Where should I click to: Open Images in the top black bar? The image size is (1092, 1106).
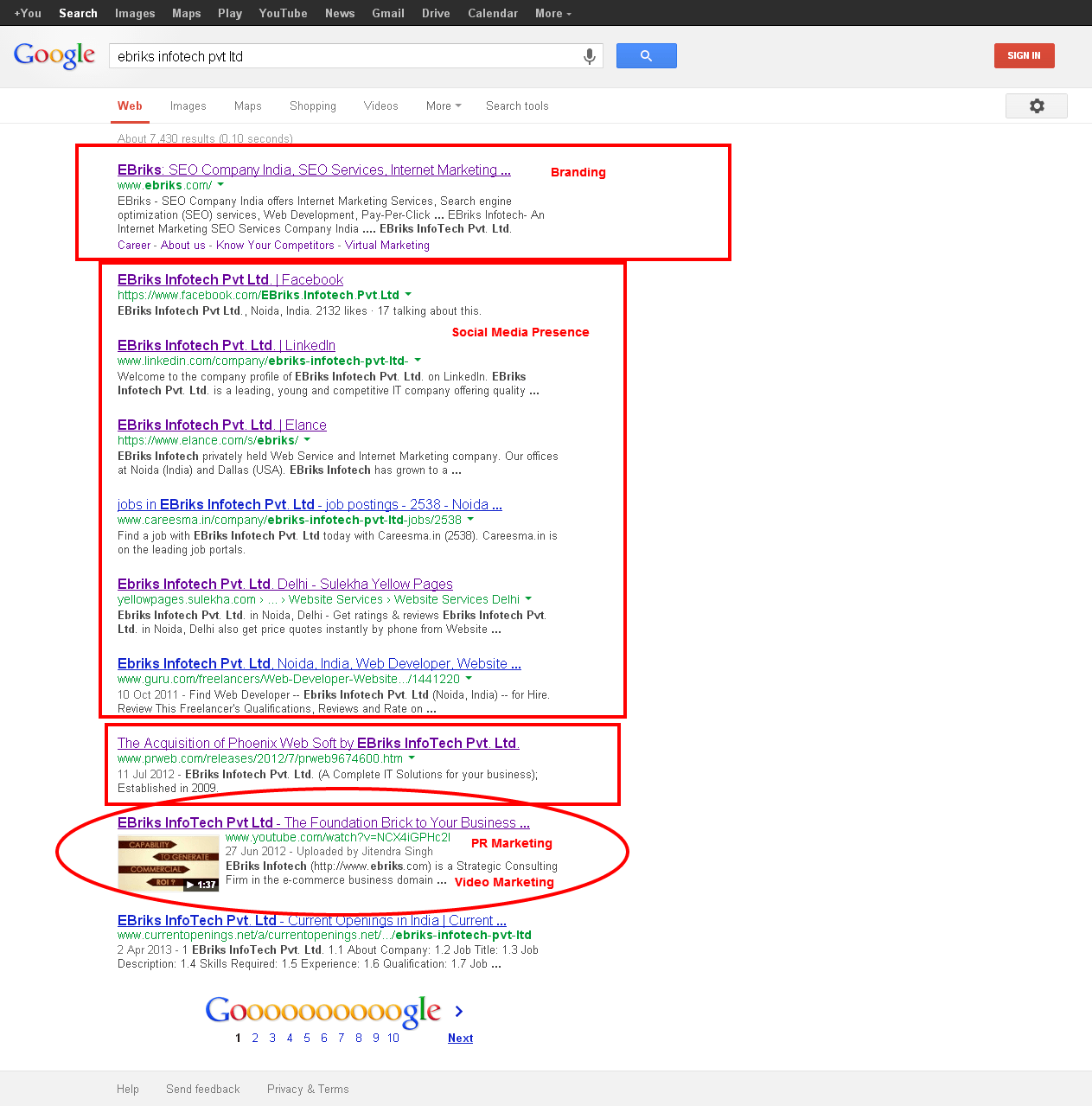(x=135, y=13)
